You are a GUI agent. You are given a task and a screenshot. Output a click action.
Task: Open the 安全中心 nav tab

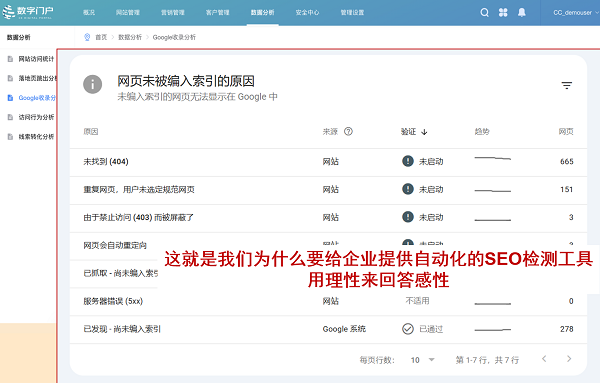coord(307,13)
